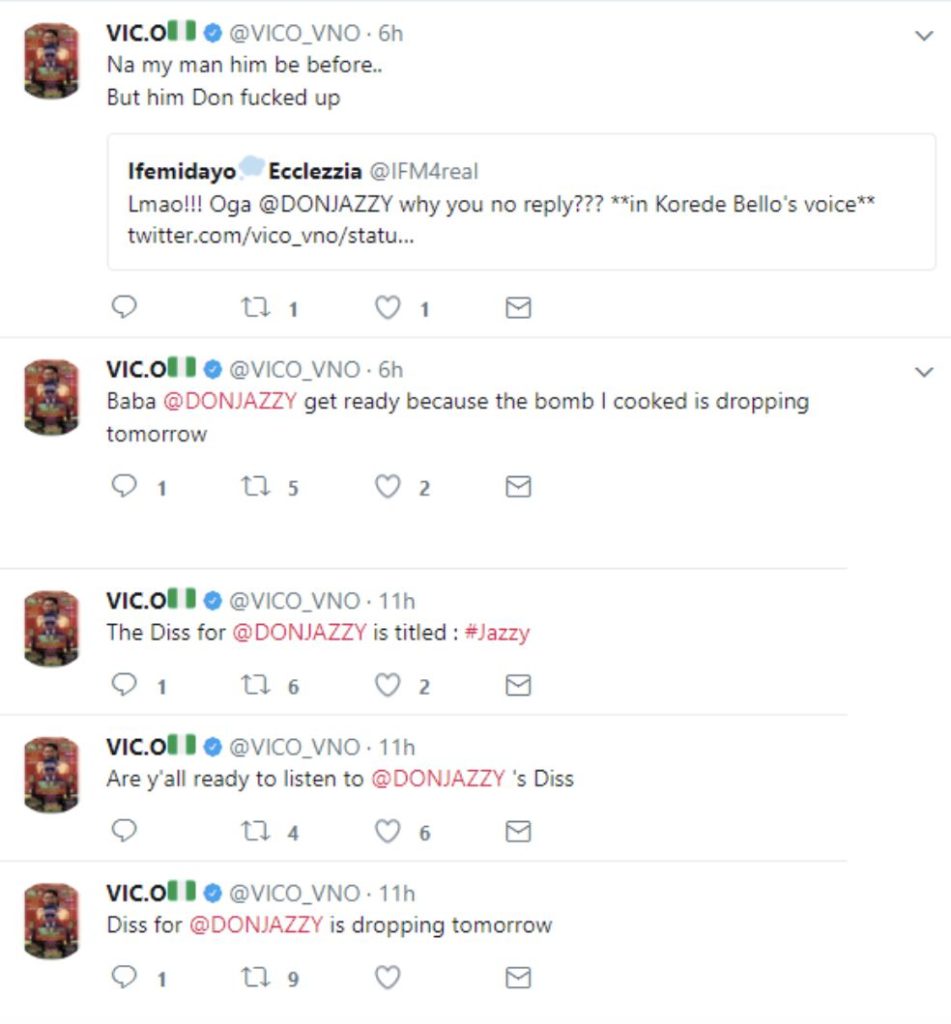The height and width of the screenshot is (1024, 951).
Task: Like the "Na my man him be before" tweet
Action: tap(387, 308)
